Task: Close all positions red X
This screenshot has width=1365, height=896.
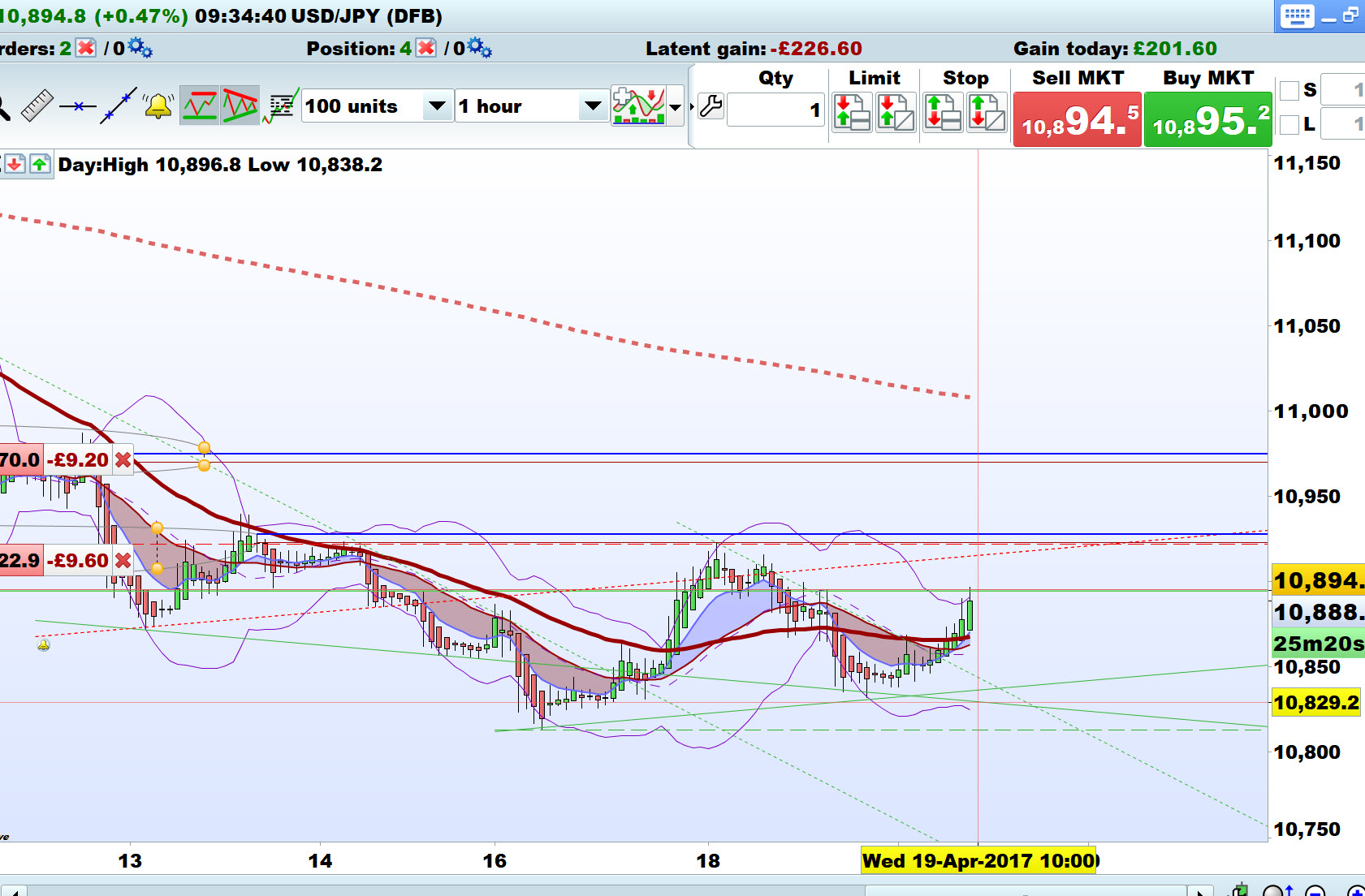Action: pyautogui.click(x=426, y=48)
